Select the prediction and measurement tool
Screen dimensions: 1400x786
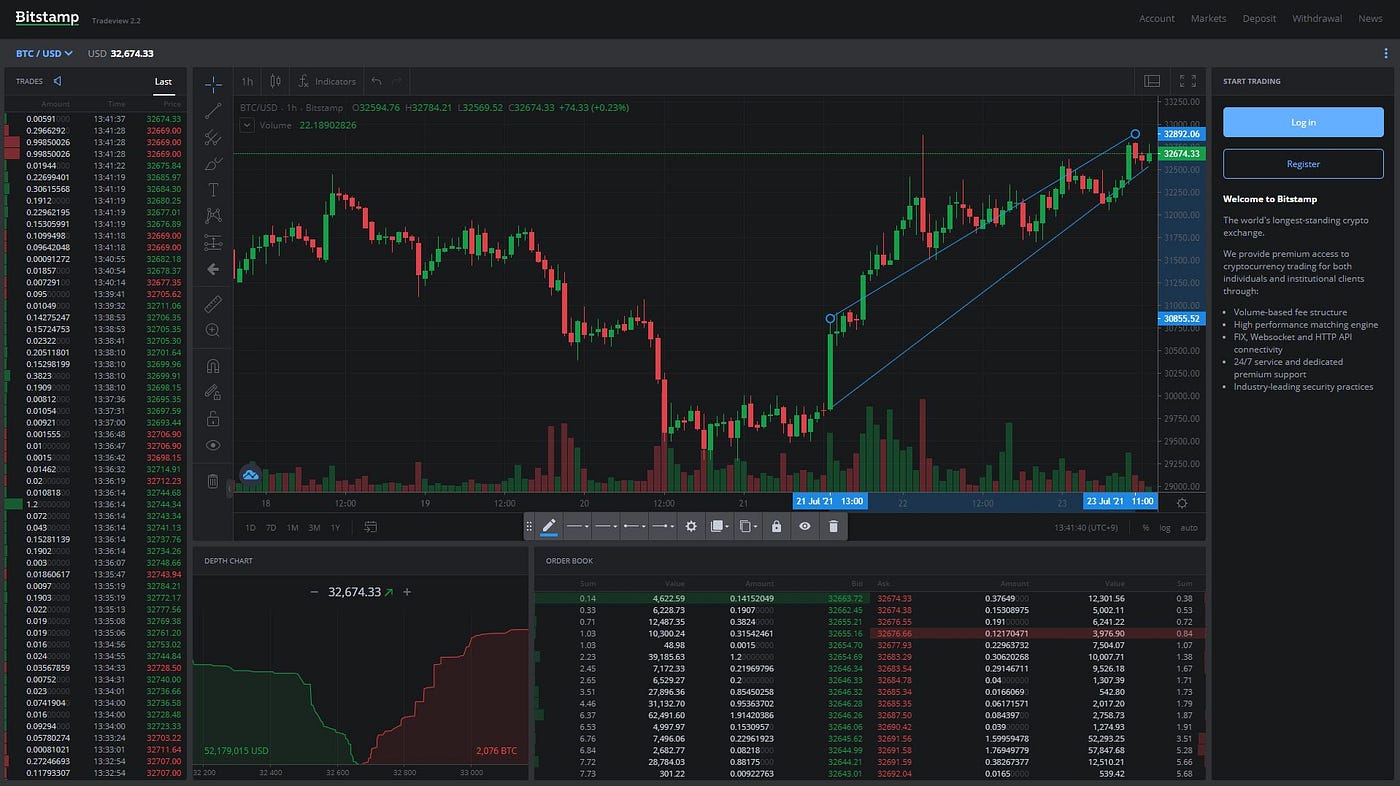click(212, 242)
